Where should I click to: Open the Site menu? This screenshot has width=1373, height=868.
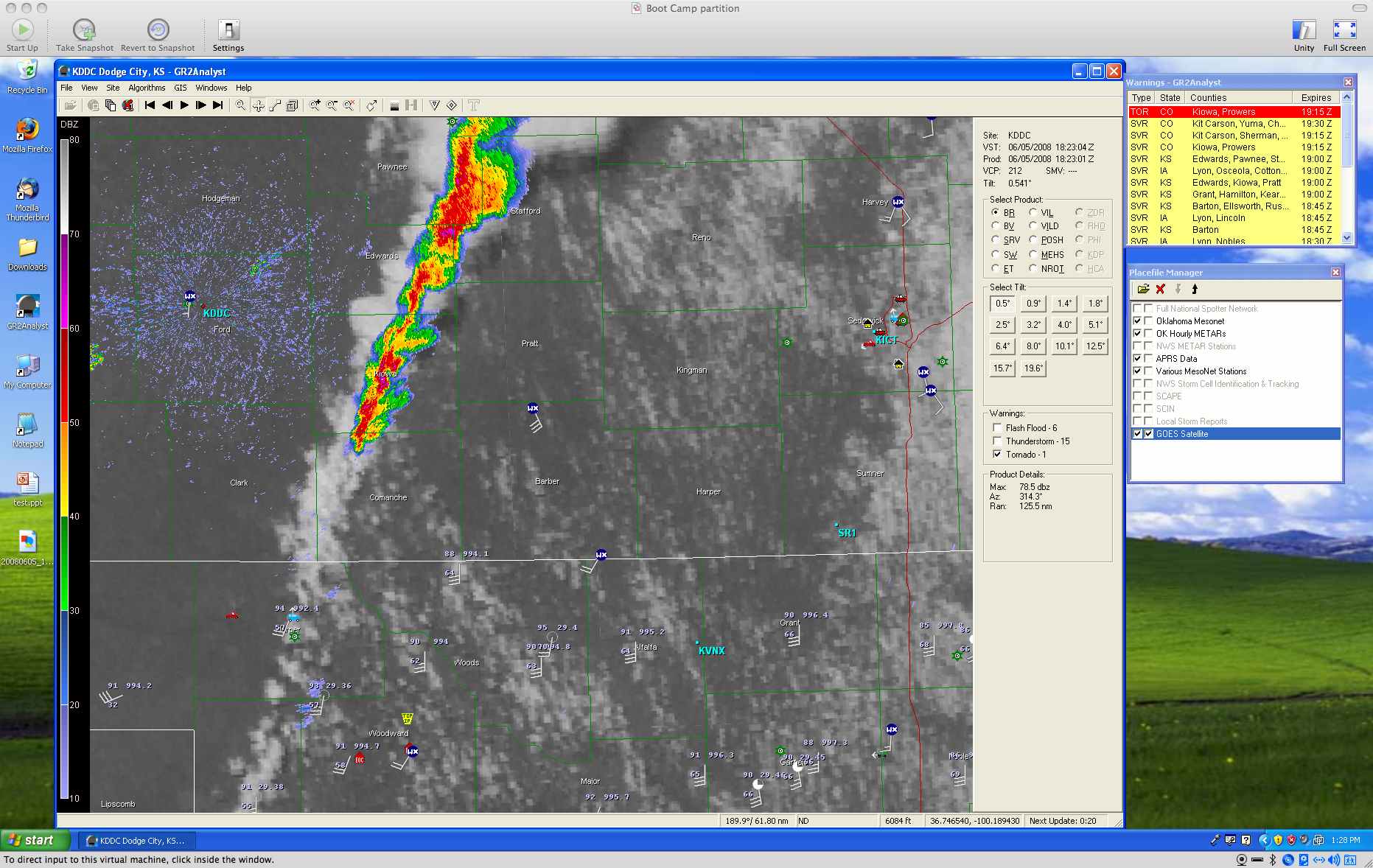pyautogui.click(x=113, y=88)
